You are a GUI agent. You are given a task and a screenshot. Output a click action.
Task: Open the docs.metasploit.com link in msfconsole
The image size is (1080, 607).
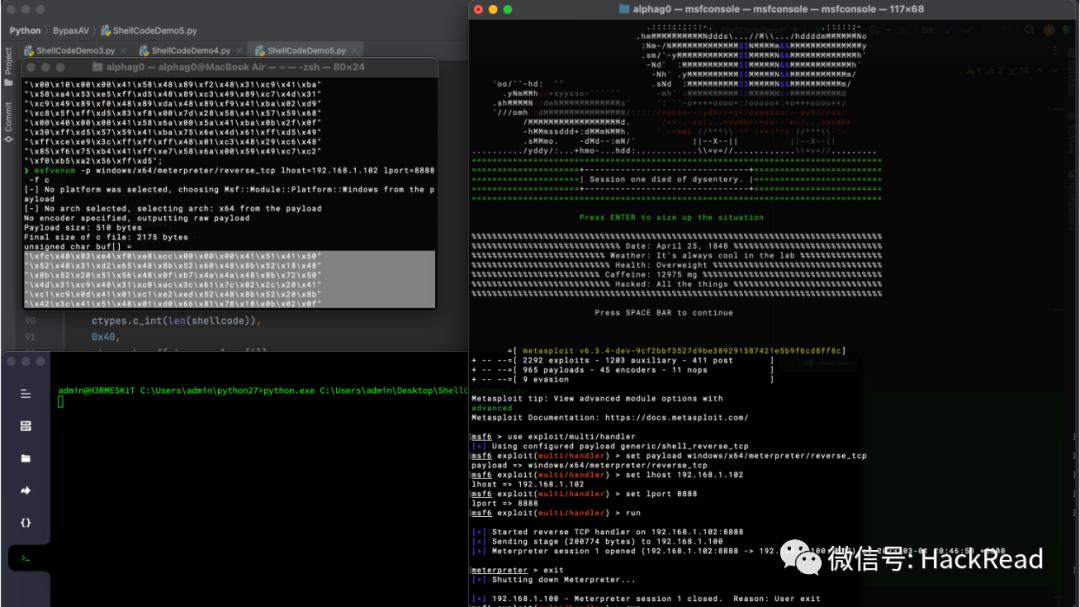pyautogui.click(x=676, y=418)
